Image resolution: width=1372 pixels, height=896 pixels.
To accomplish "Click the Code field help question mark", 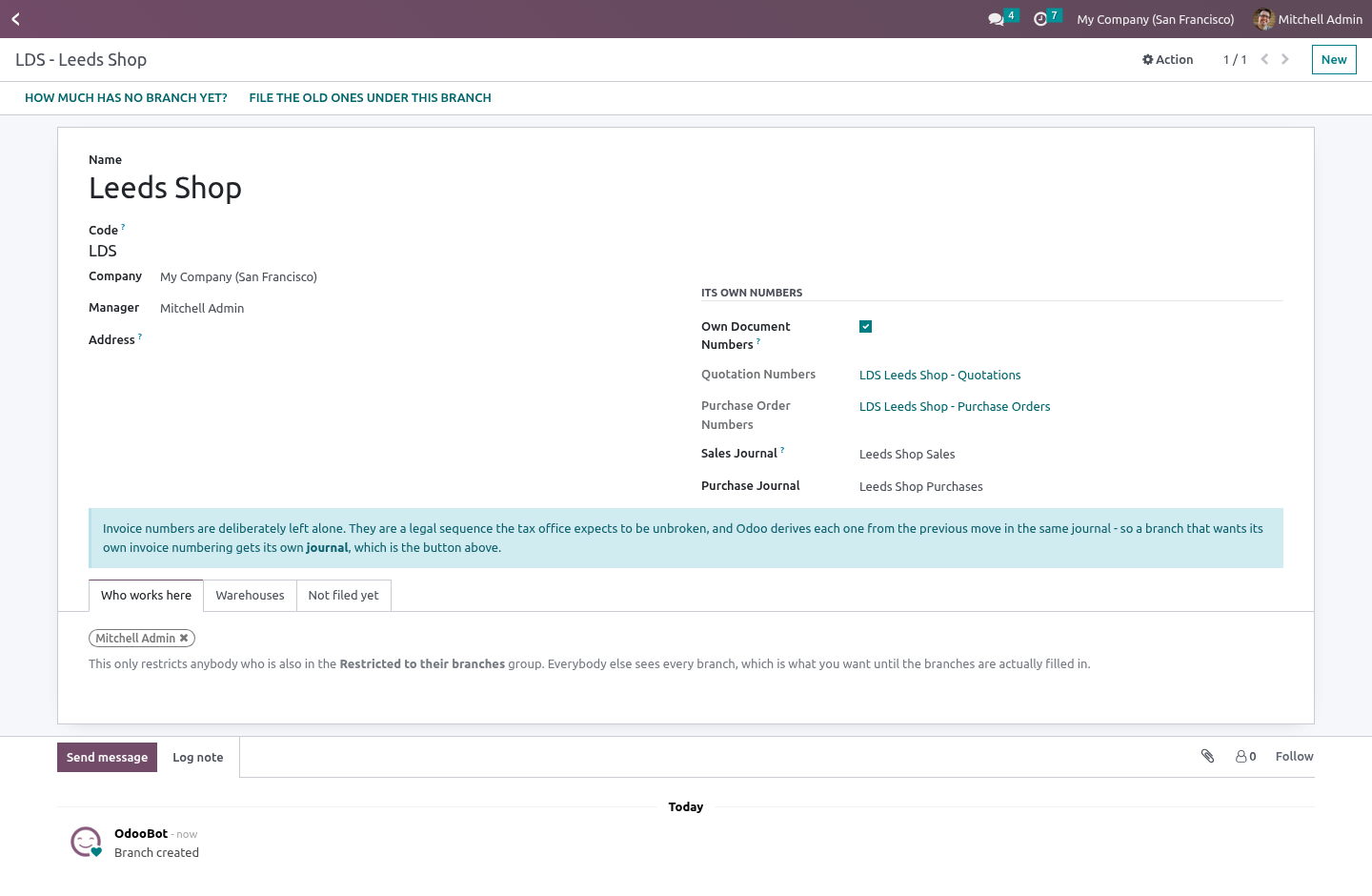I will (x=123, y=227).
